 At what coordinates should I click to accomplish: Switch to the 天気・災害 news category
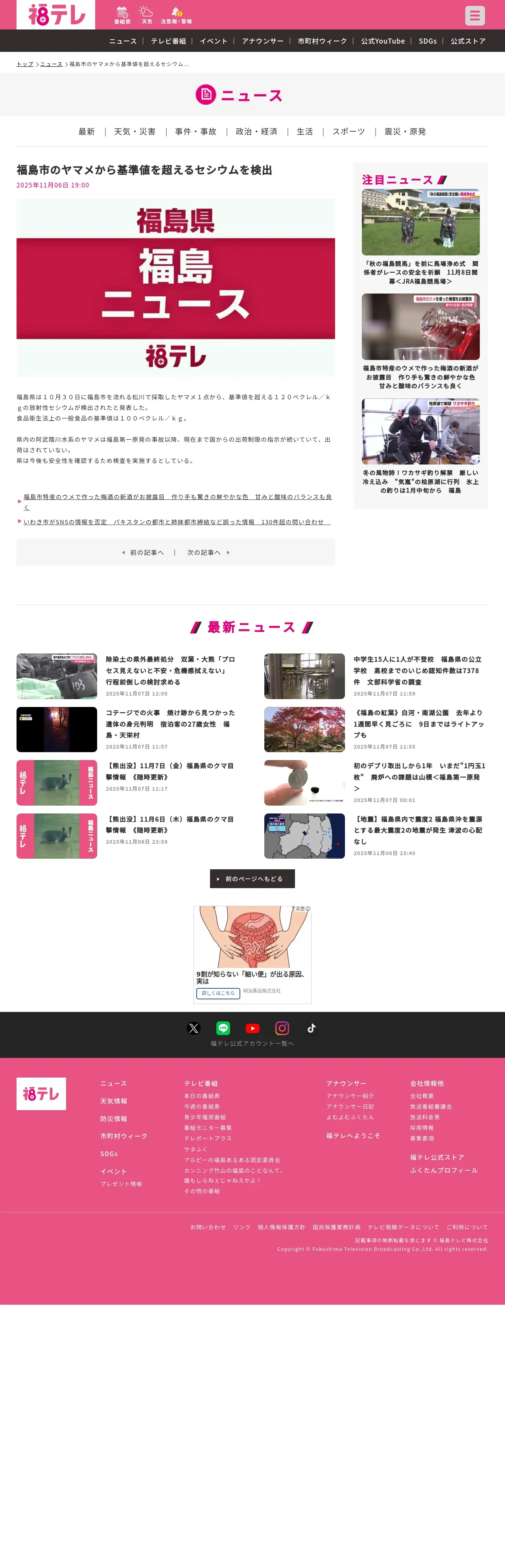(x=135, y=132)
